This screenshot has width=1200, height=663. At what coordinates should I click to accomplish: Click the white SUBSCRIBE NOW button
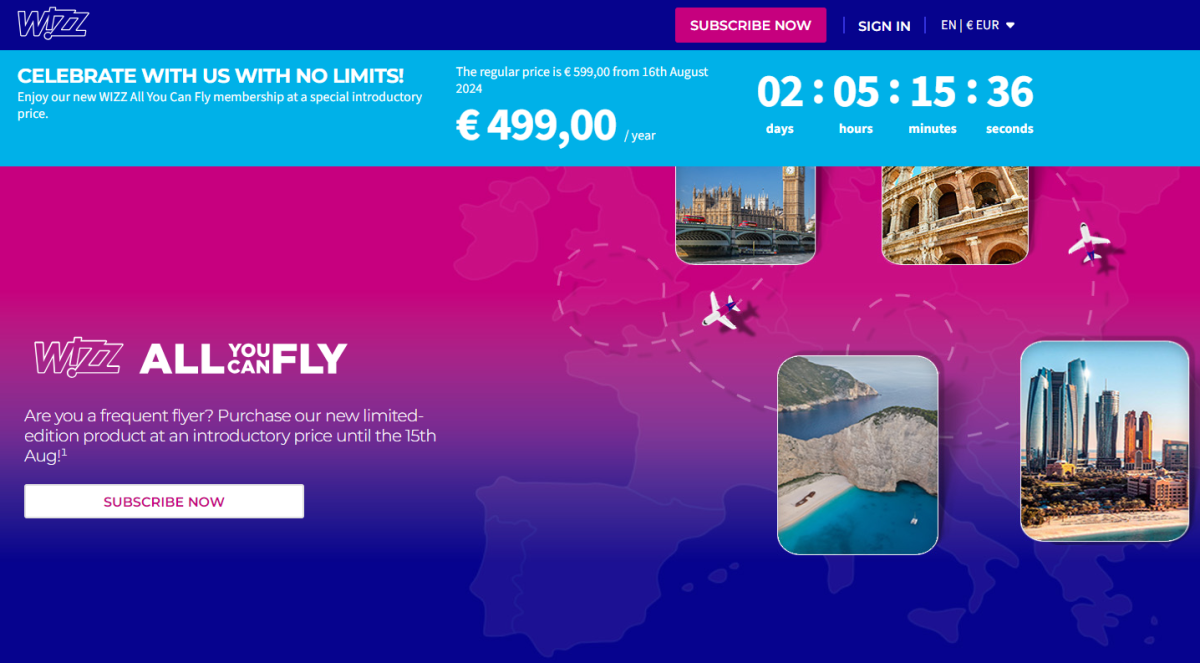coord(164,501)
